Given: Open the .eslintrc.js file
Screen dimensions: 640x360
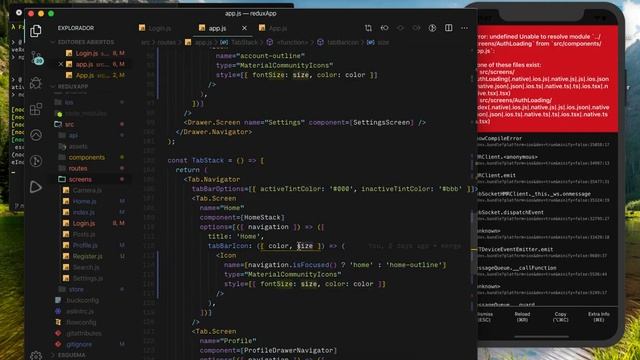Looking at the screenshot, I should coord(80,311).
